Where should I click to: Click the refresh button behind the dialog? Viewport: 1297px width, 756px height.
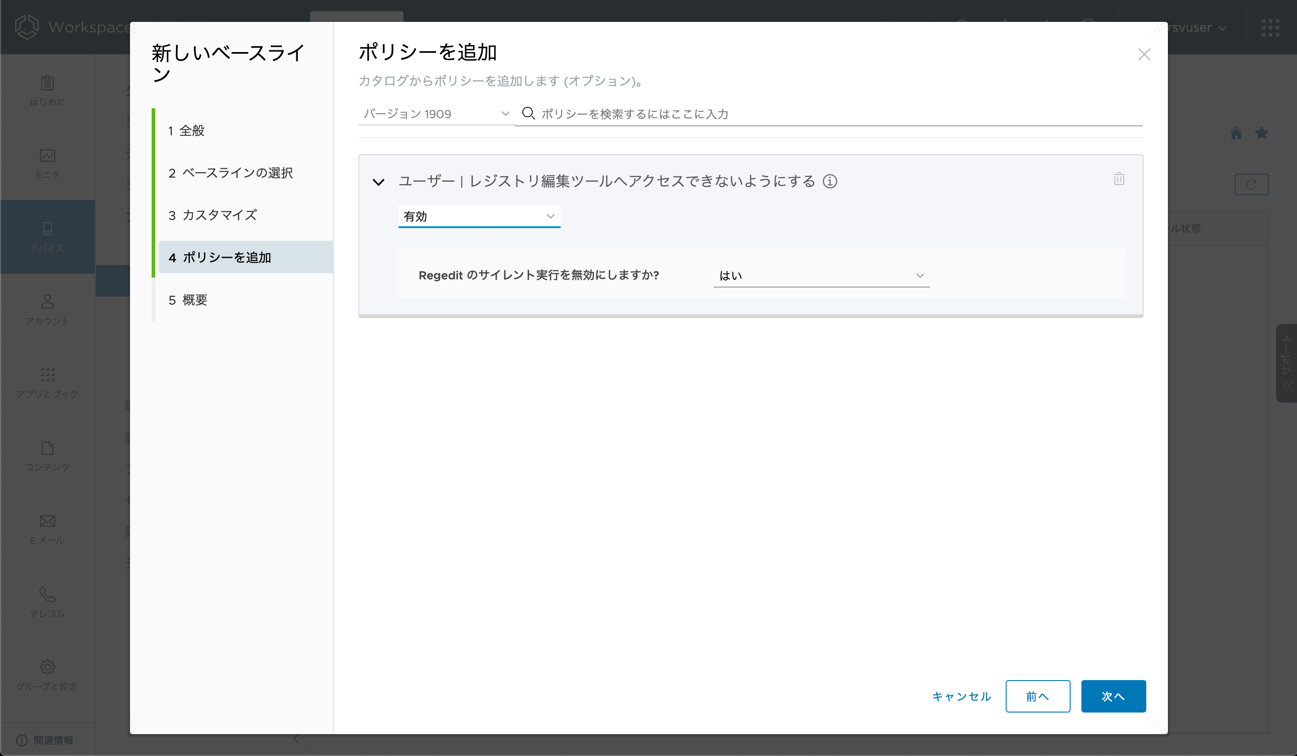[1251, 184]
